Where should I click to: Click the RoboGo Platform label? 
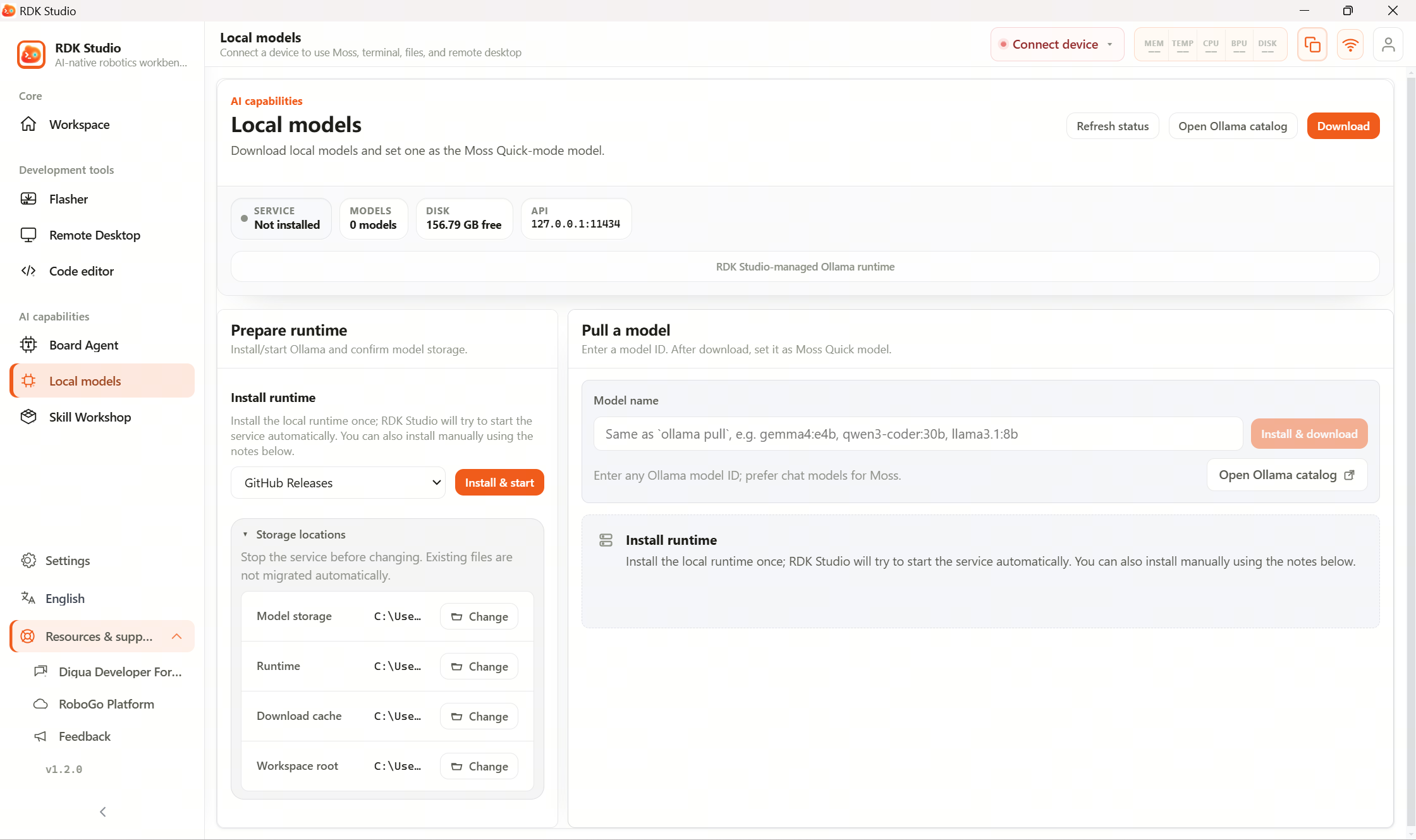106,704
